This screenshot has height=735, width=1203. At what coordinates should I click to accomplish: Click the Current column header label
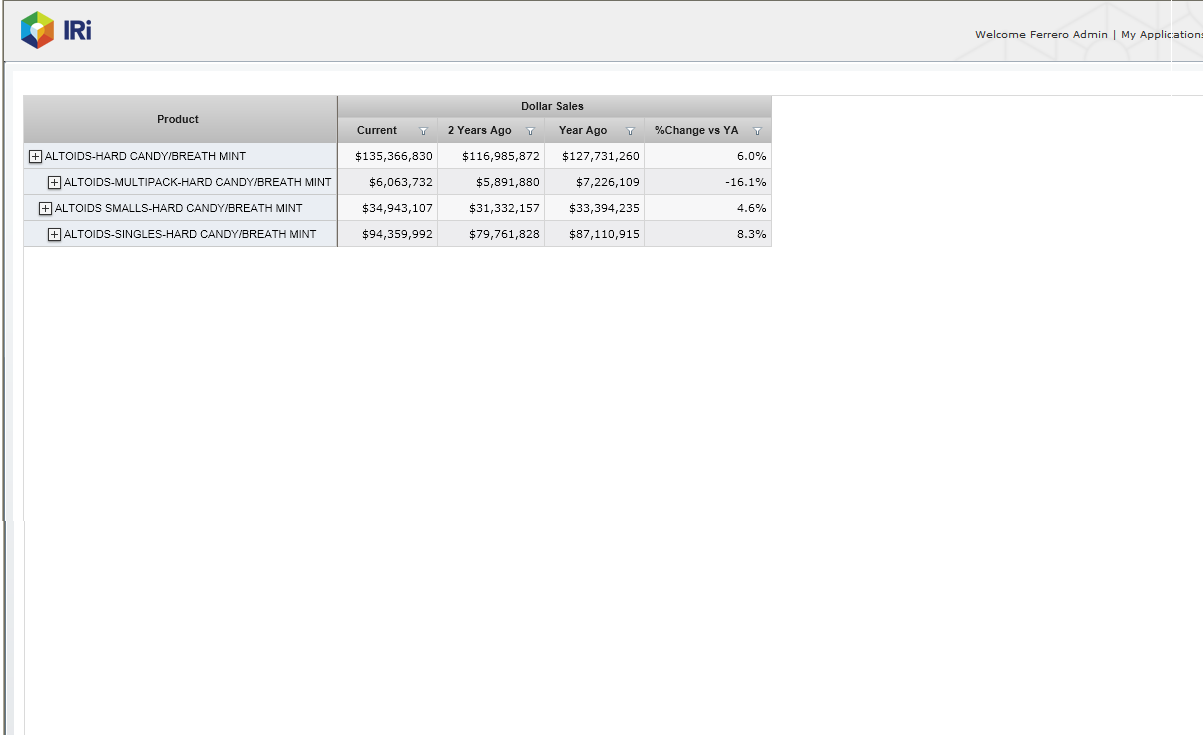coord(377,131)
